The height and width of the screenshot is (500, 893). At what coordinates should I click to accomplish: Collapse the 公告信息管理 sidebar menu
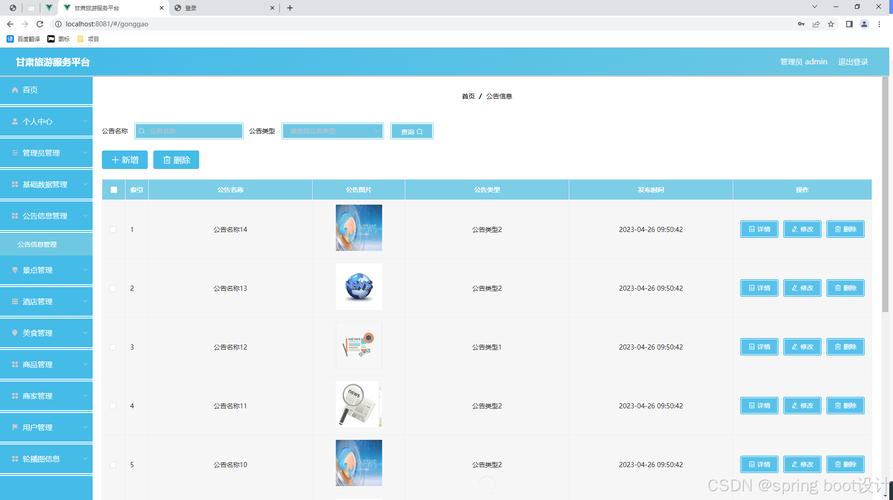(46, 216)
